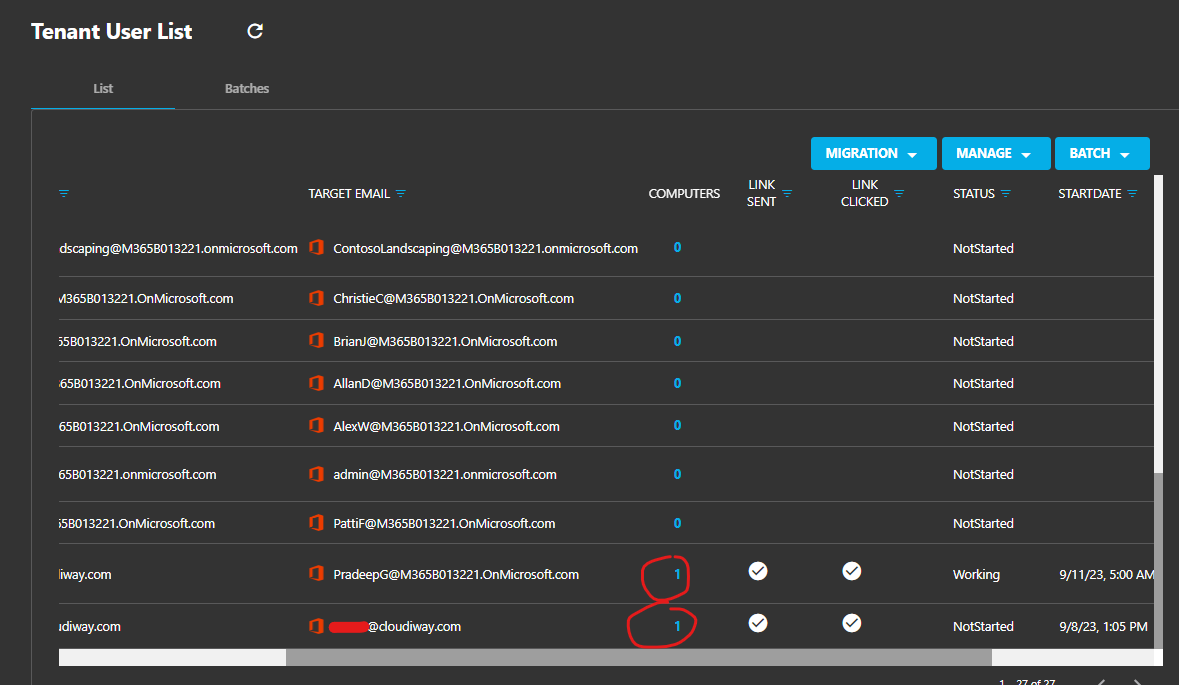Filter the Status column

coord(1005,194)
